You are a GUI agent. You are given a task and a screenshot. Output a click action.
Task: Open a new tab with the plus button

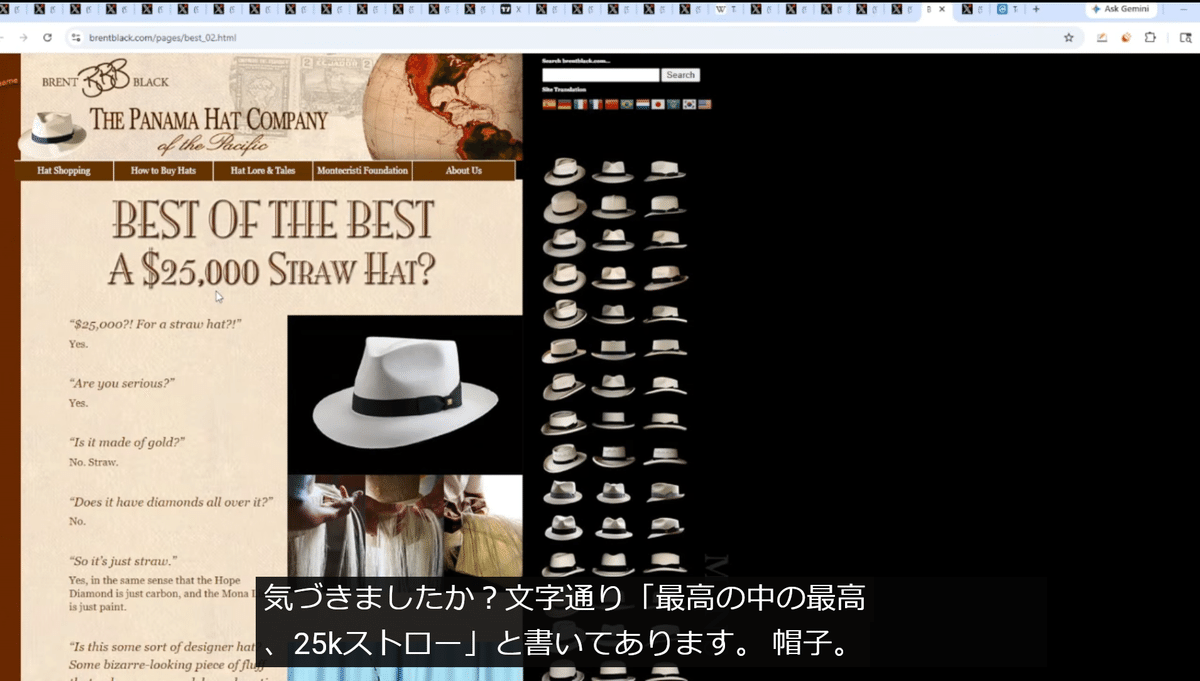1036,9
